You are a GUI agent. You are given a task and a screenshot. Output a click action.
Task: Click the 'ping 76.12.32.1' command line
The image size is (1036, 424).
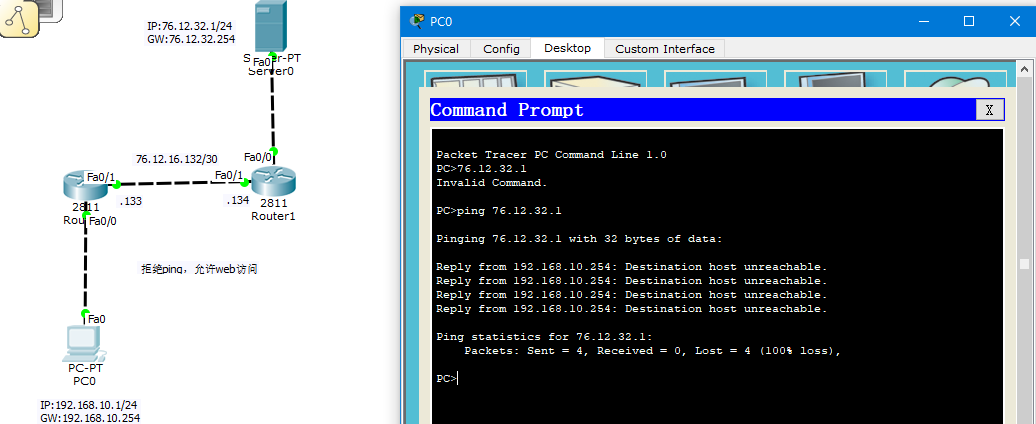coord(499,211)
